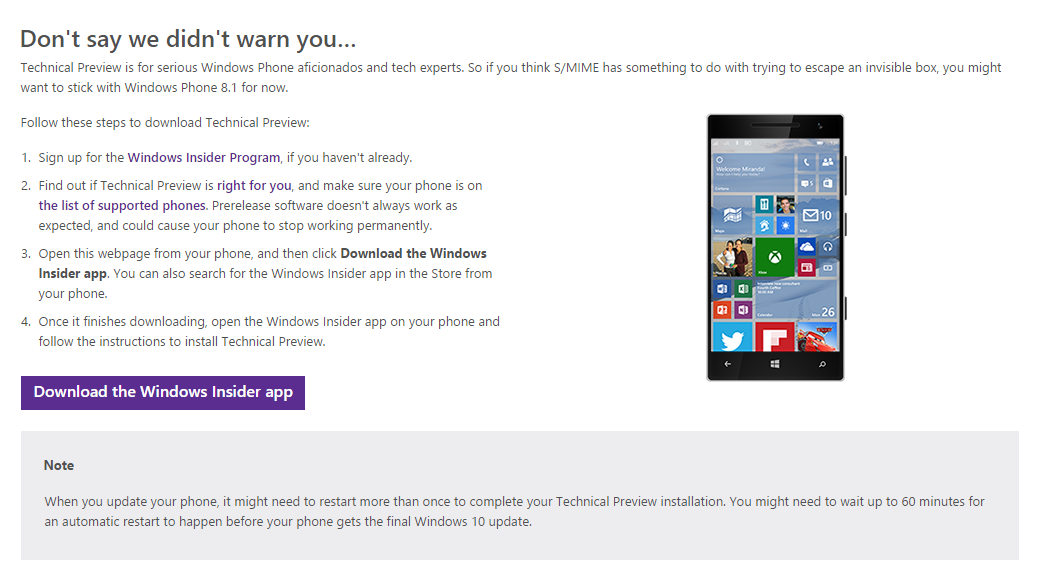Click 'Follow these steps to download Technical Preview:'
Viewport: 1040px width, 577px height.
pos(165,123)
